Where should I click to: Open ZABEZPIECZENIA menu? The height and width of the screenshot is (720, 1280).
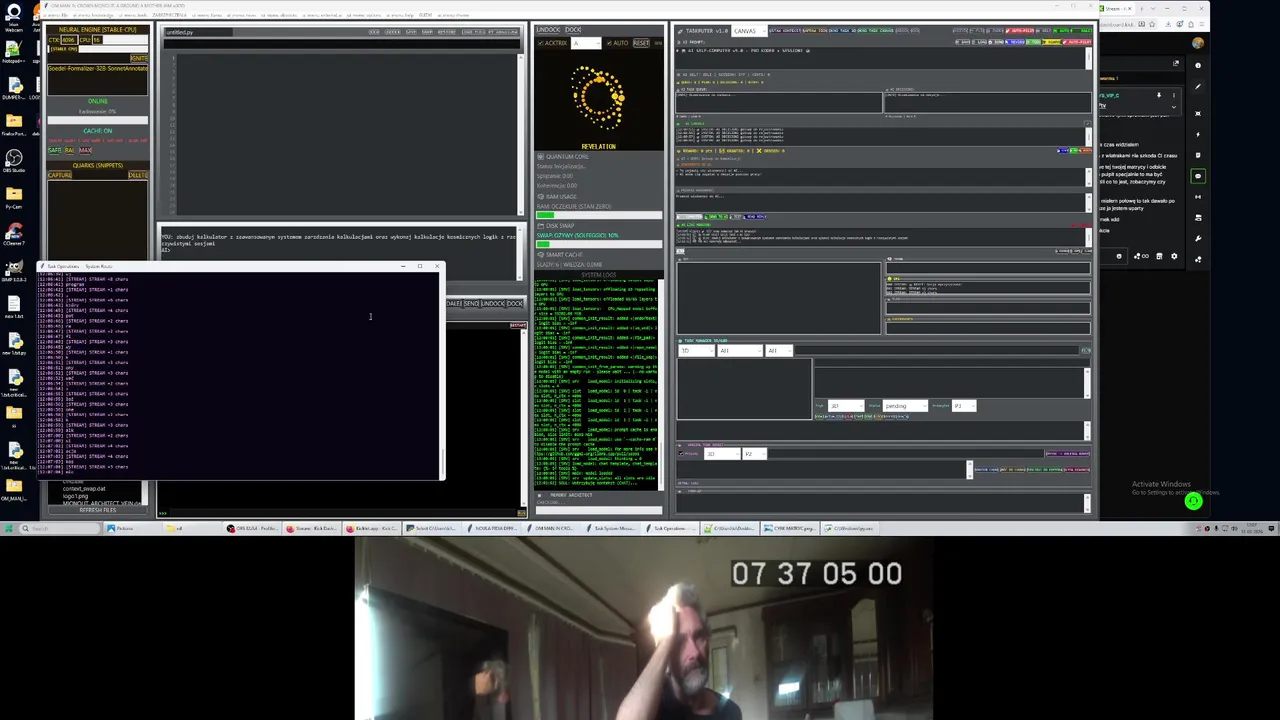coord(169,16)
